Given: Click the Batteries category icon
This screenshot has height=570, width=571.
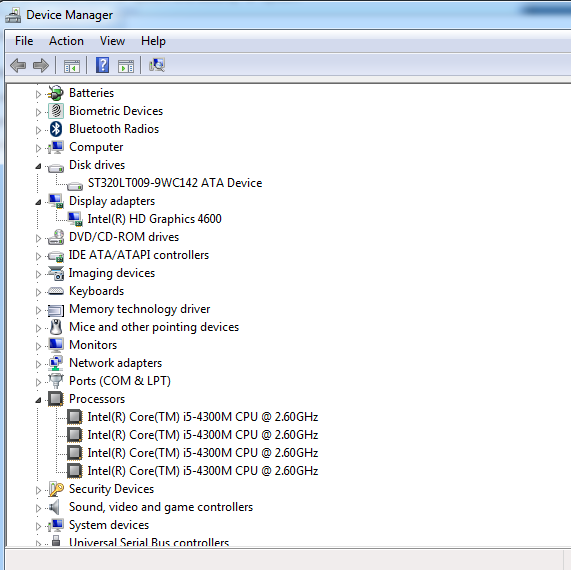Looking at the screenshot, I should click(x=56, y=93).
